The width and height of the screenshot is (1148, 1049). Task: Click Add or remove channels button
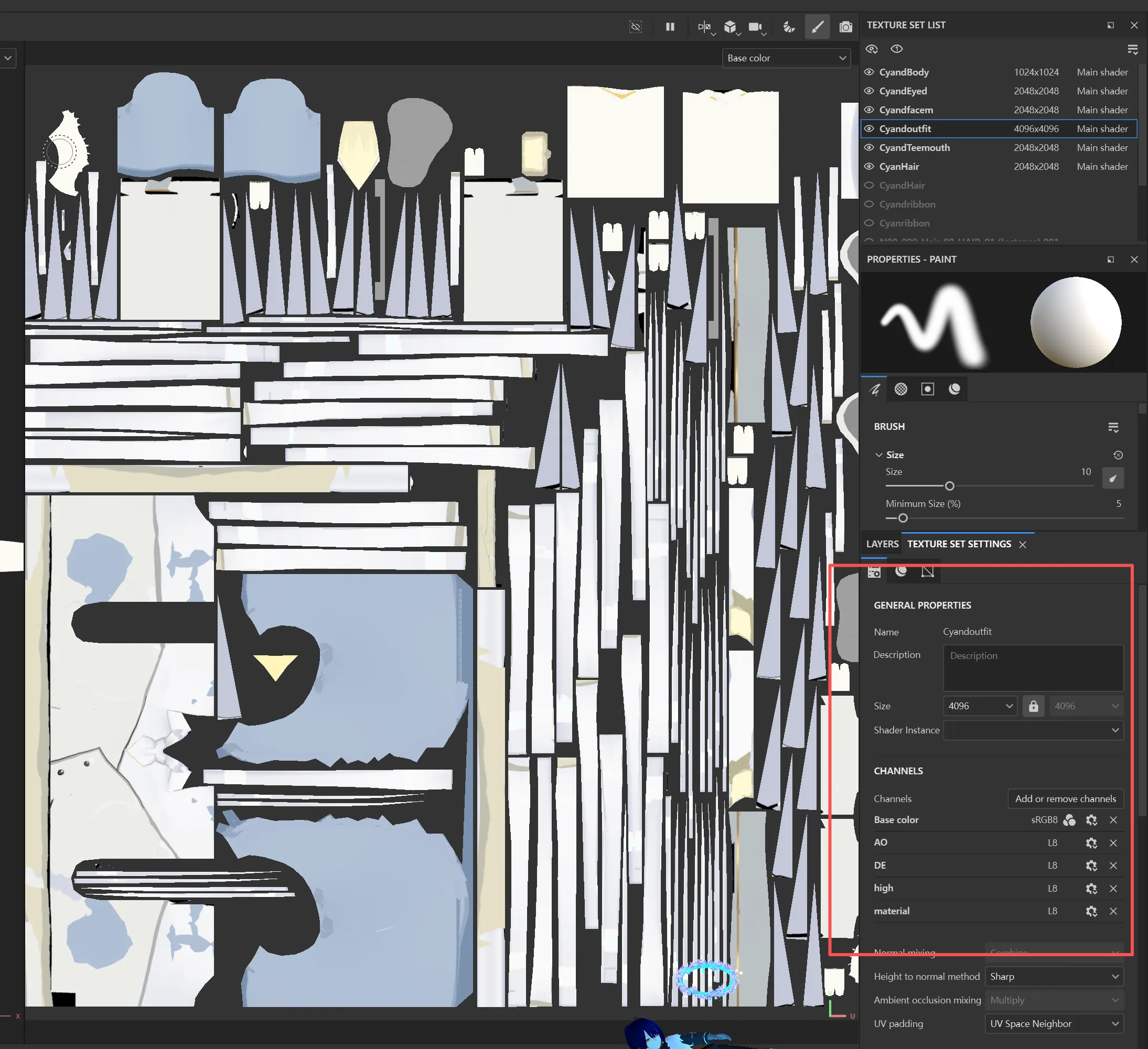coord(1065,799)
